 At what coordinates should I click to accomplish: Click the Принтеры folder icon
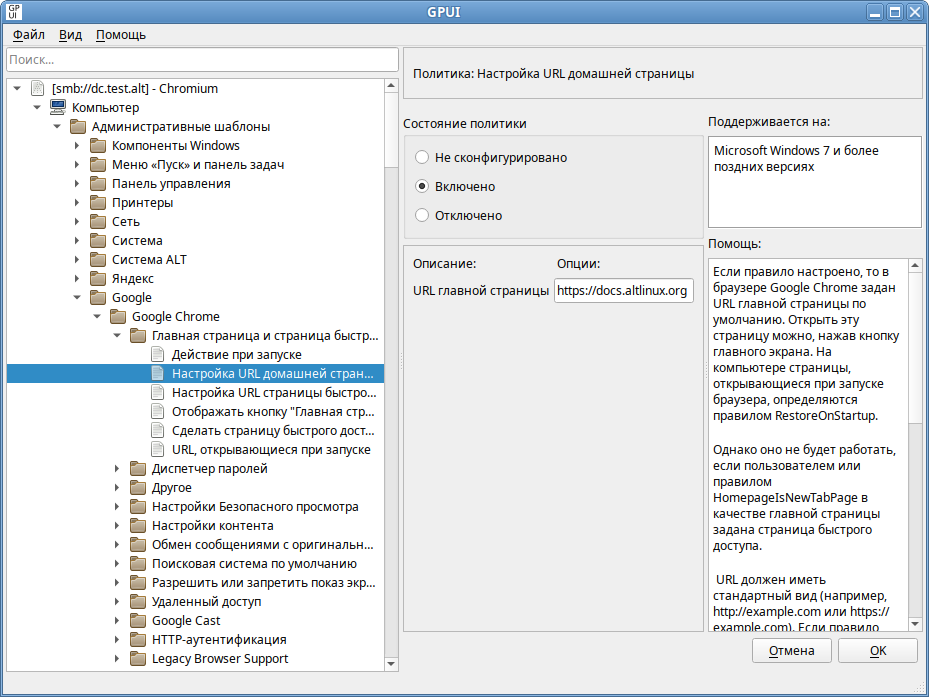98,202
